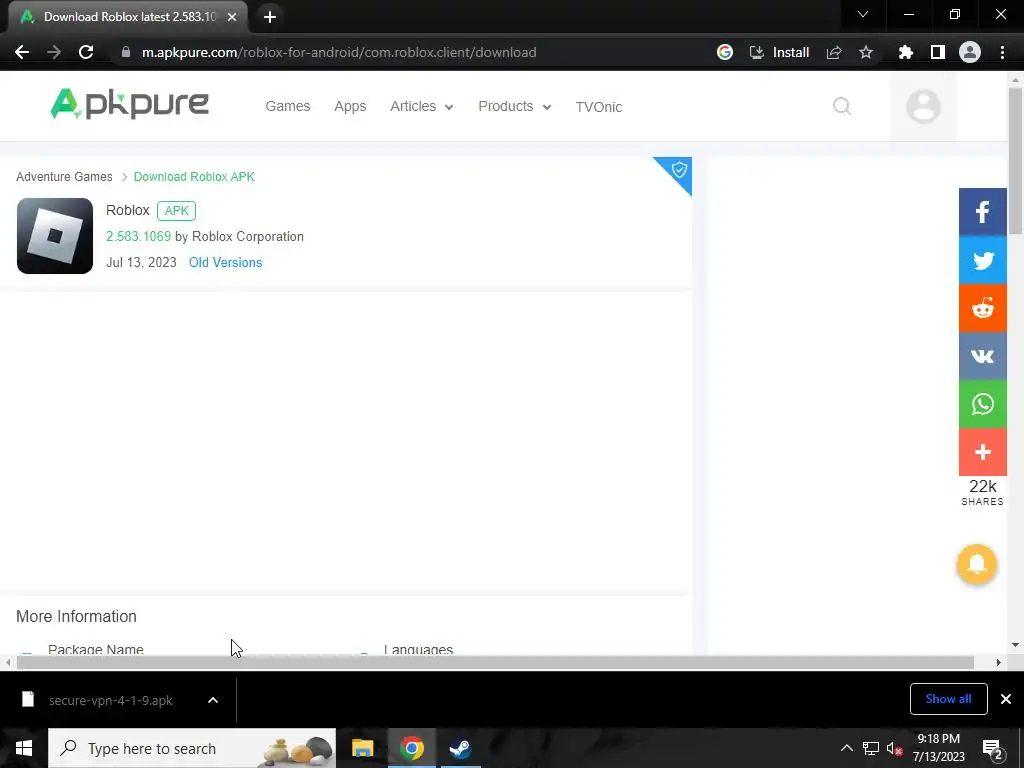Close the downloads bar

pos(1006,699)
